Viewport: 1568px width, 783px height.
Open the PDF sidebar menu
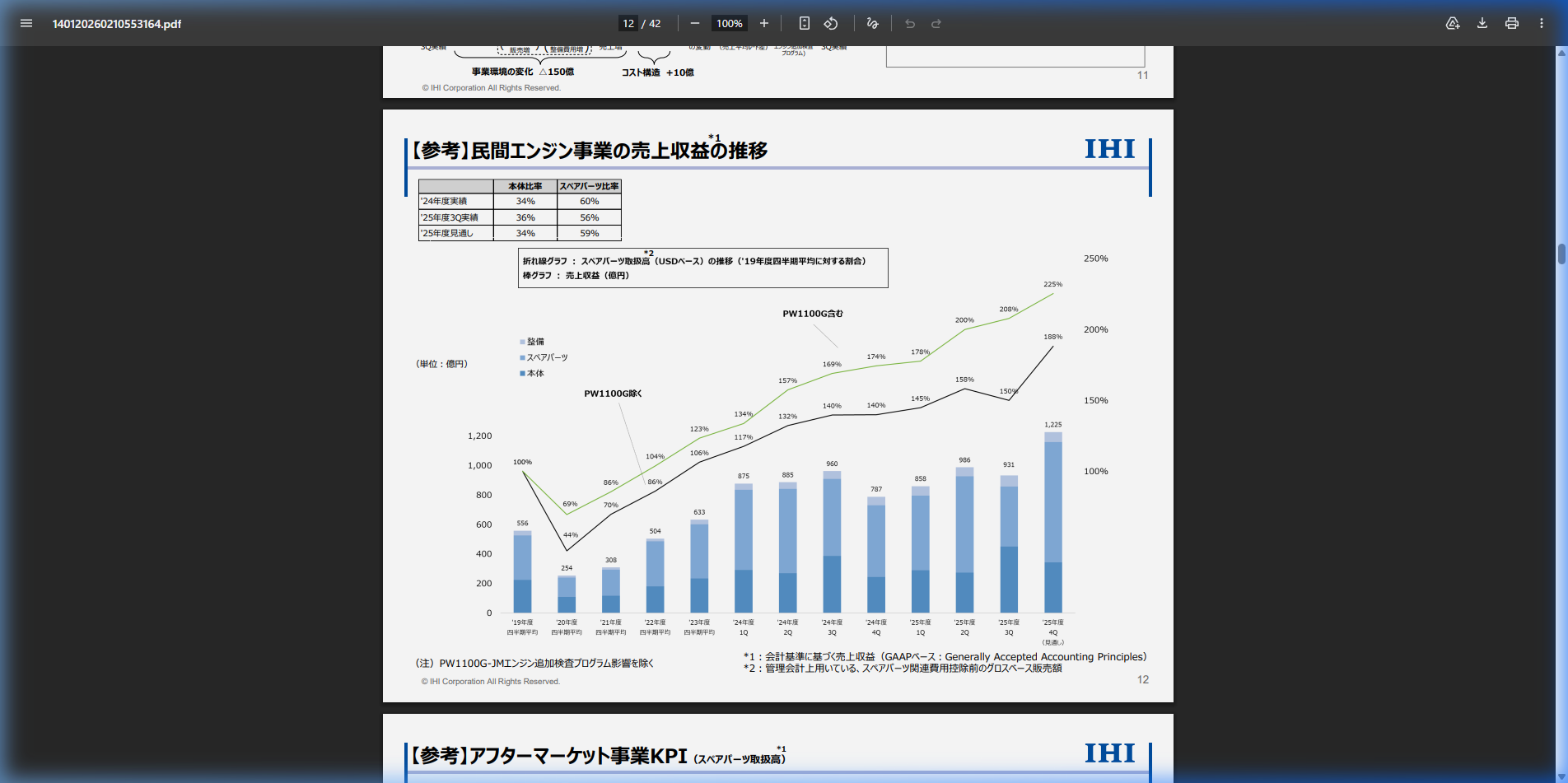26,23
